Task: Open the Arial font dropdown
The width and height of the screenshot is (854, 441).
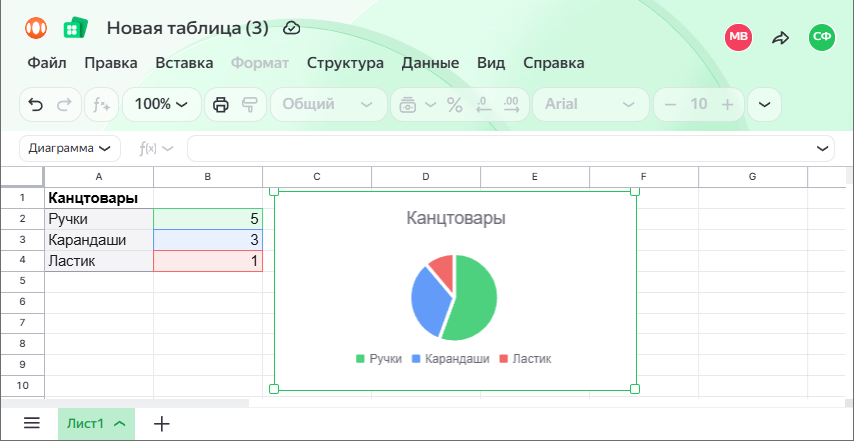Action: pyautogui.click(x=590, y=104)
